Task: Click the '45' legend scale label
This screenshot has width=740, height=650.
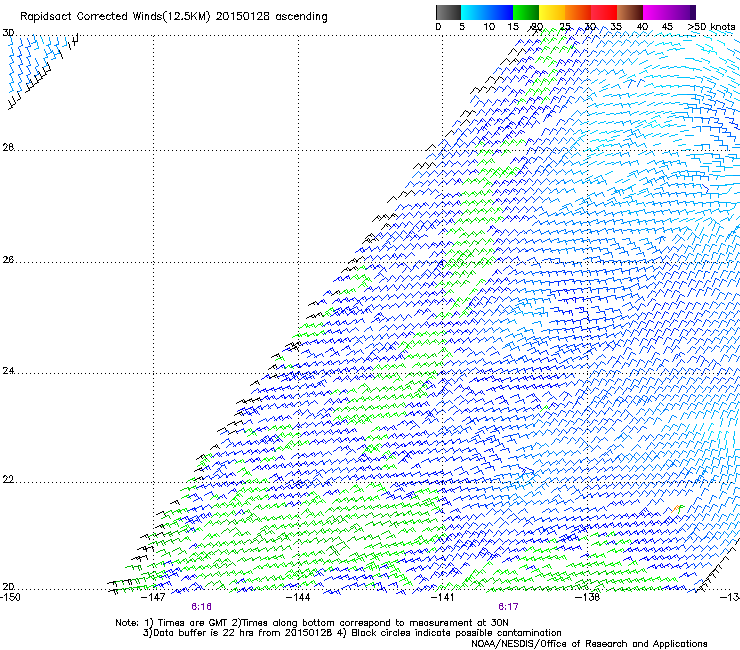Action: 667,27
